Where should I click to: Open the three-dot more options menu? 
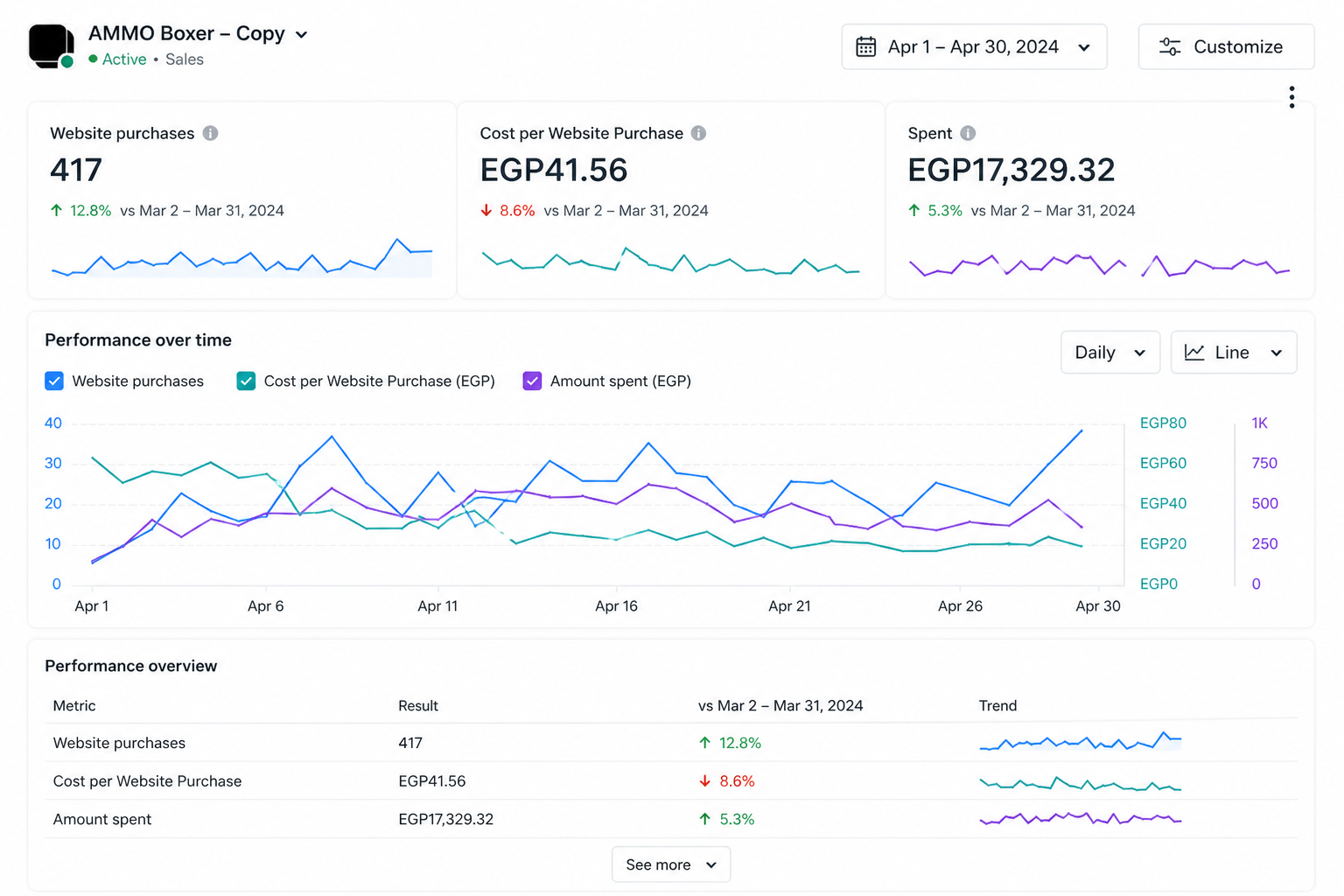pos(1291,97)
